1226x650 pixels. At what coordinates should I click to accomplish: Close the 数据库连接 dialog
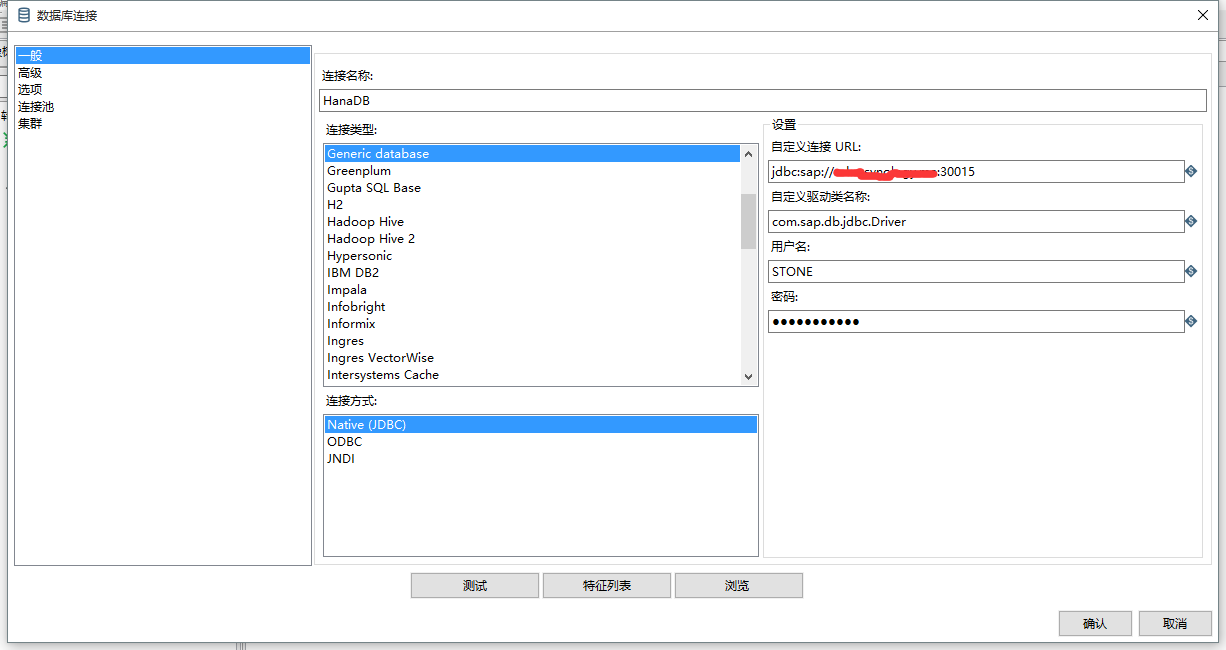[1202, 14]
